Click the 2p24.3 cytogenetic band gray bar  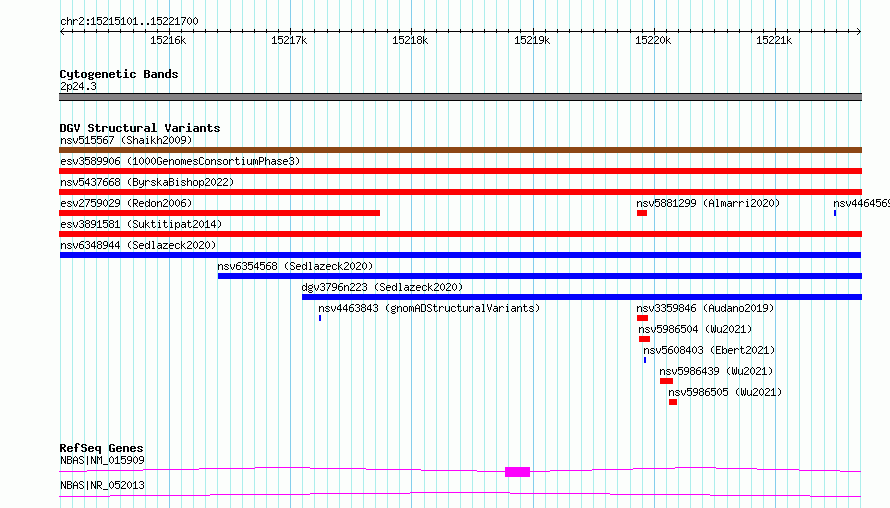[x=460, y=97]
